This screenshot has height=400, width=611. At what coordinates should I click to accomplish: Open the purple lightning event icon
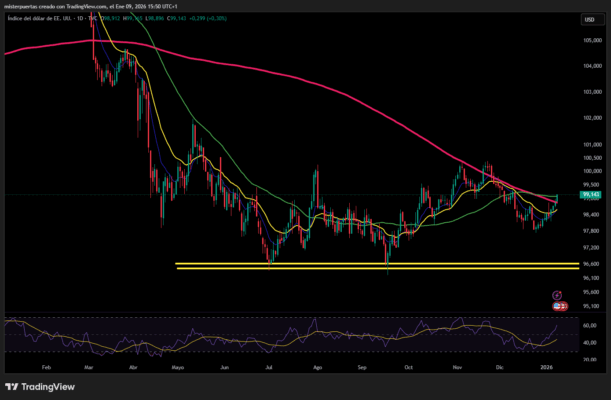pos(556,294)
